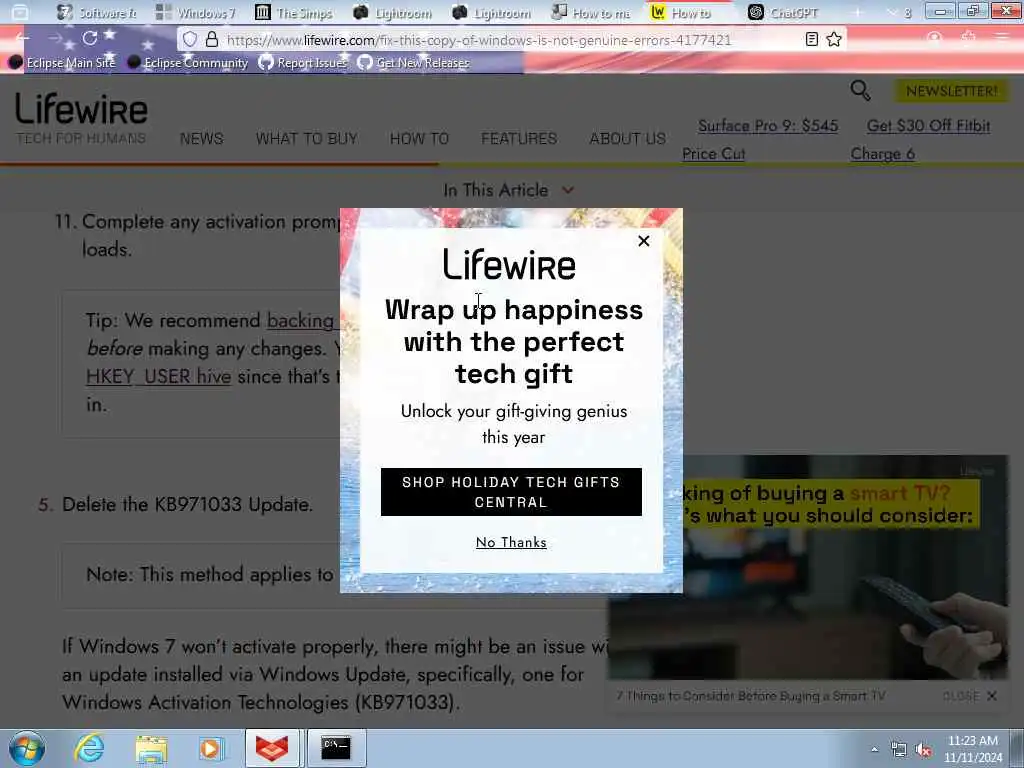The width and height of the screenshot is (1024, 768).
Task: Bookmark this page with the star icon
Action: (834, 39)
